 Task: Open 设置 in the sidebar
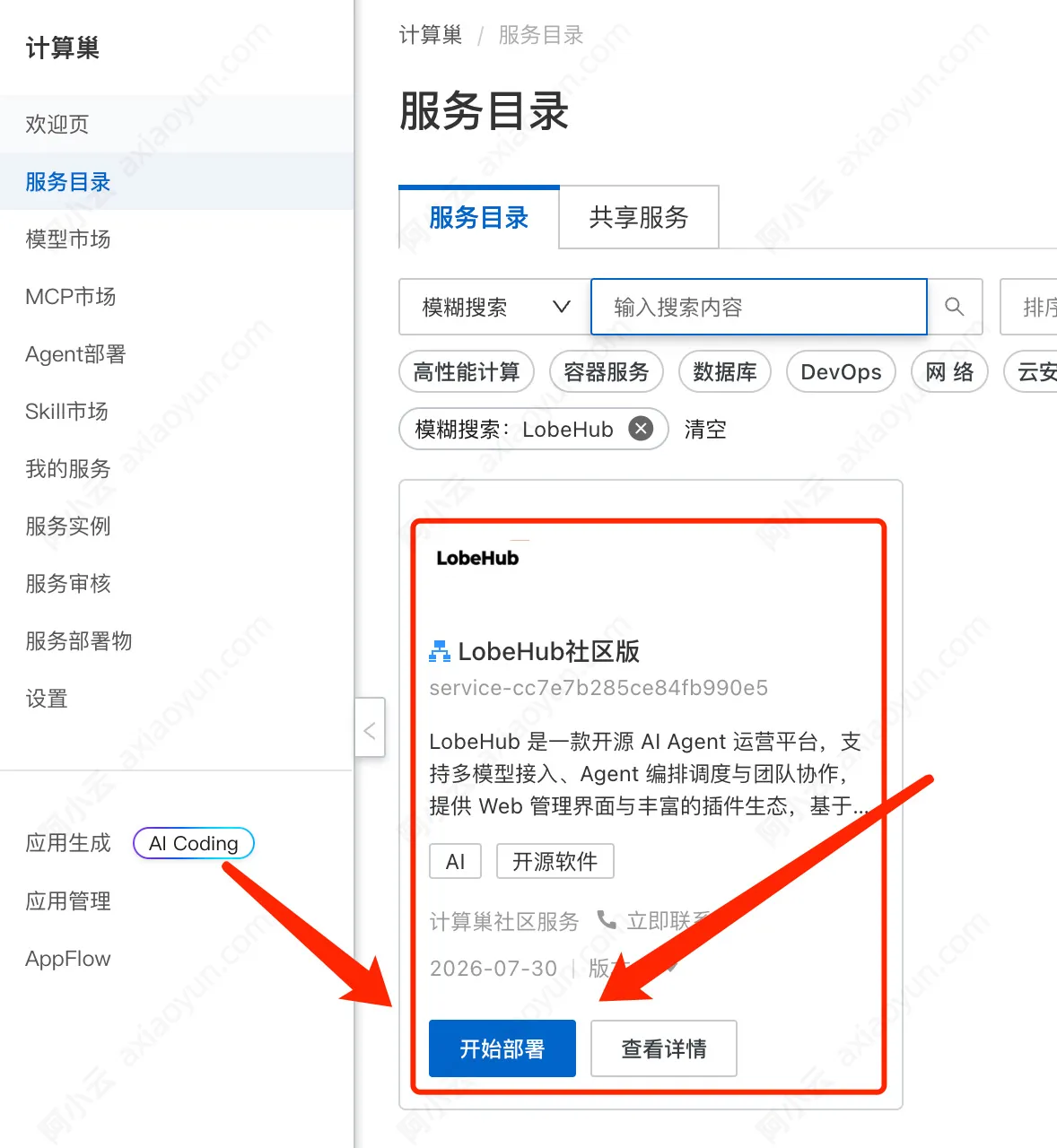click(177, 698)
